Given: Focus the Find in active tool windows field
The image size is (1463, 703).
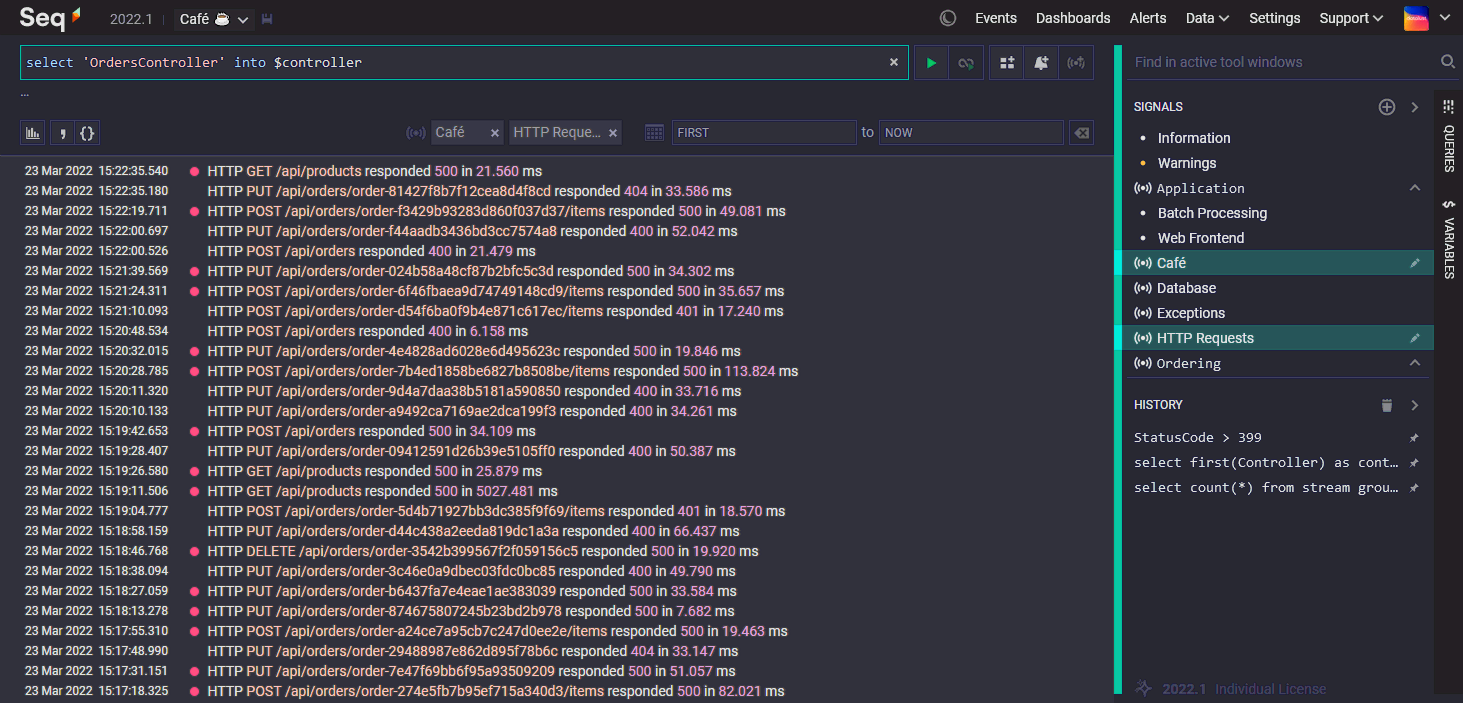Looking at the screenshot, I should coord(1282,62).
